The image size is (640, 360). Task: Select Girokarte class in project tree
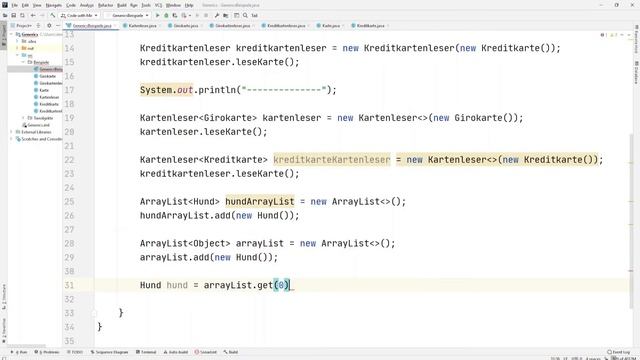[45, 76]
